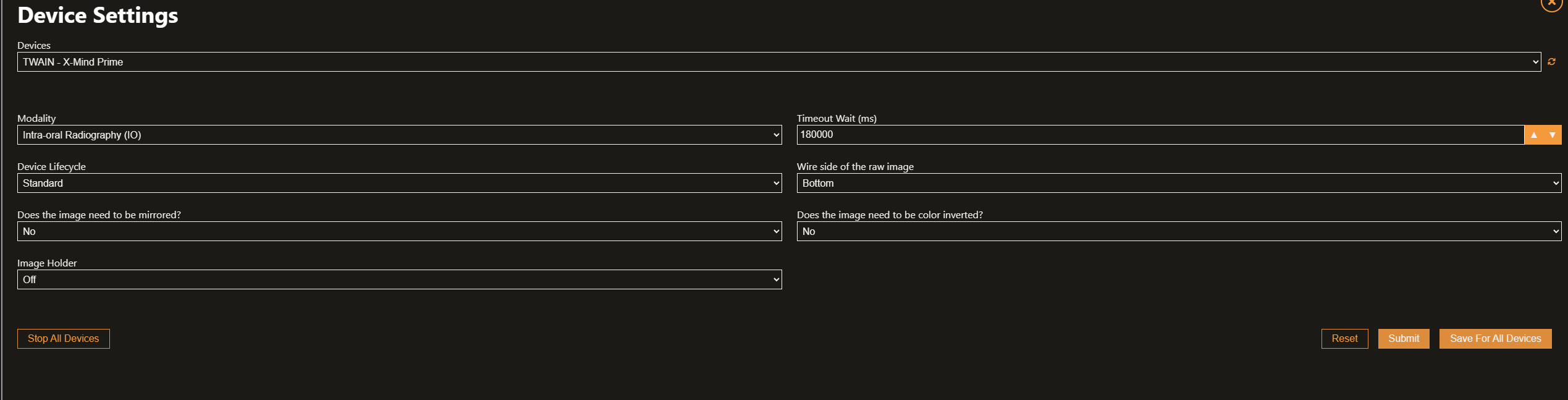
Task: Click the Stop All Devices button
Action: point(64,339)
